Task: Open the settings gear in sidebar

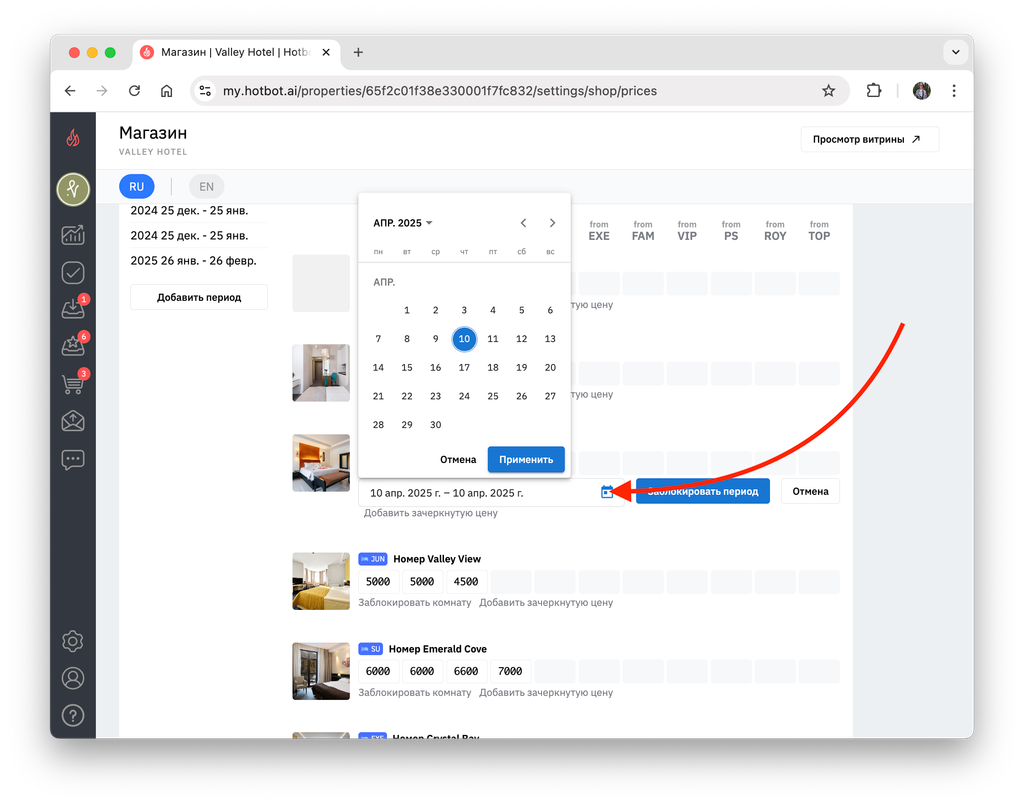Action: 72,641
